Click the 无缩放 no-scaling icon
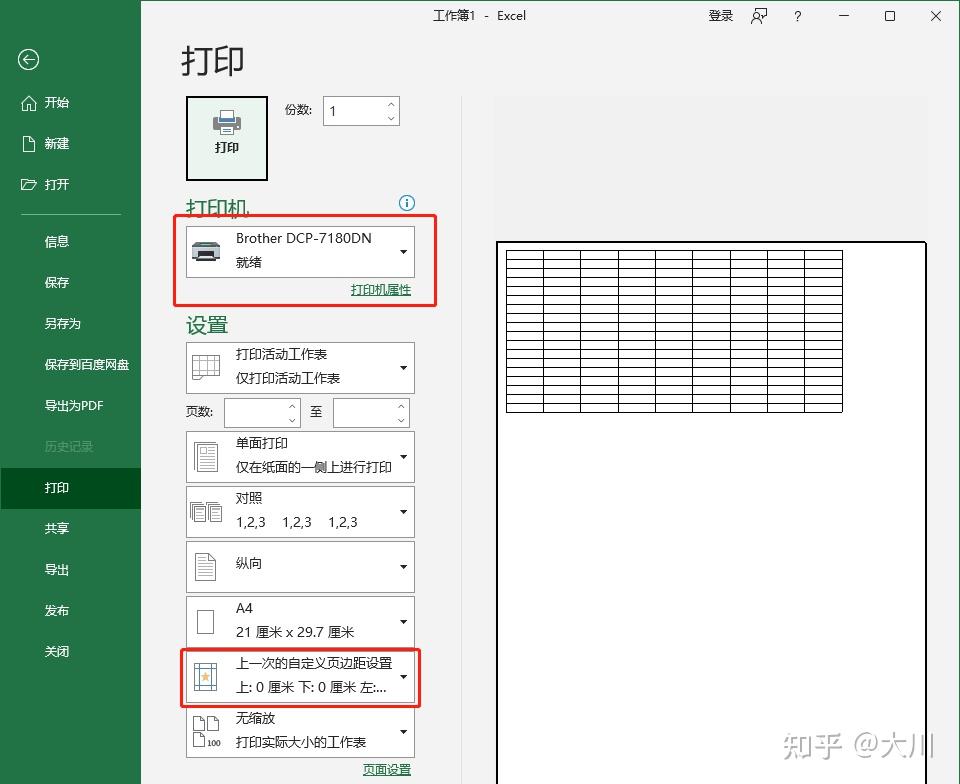This screenshot has width=960, height=784. click(207, 731)
